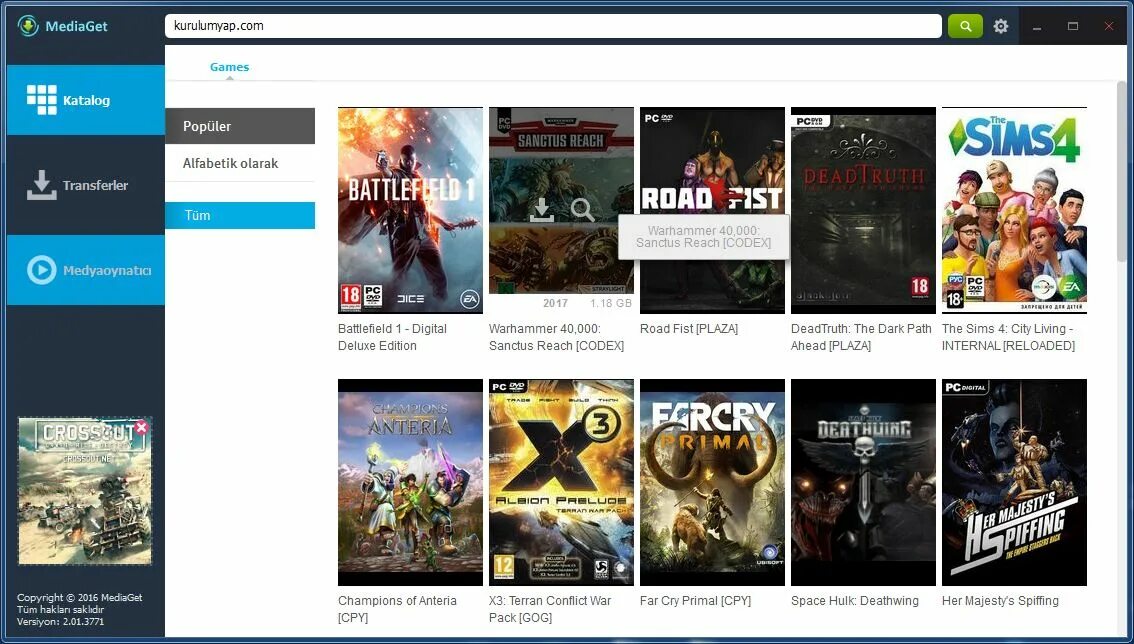Click the '2017' year on Sanctus Reach
1134x644 pixels.
[x=555, y=303]
